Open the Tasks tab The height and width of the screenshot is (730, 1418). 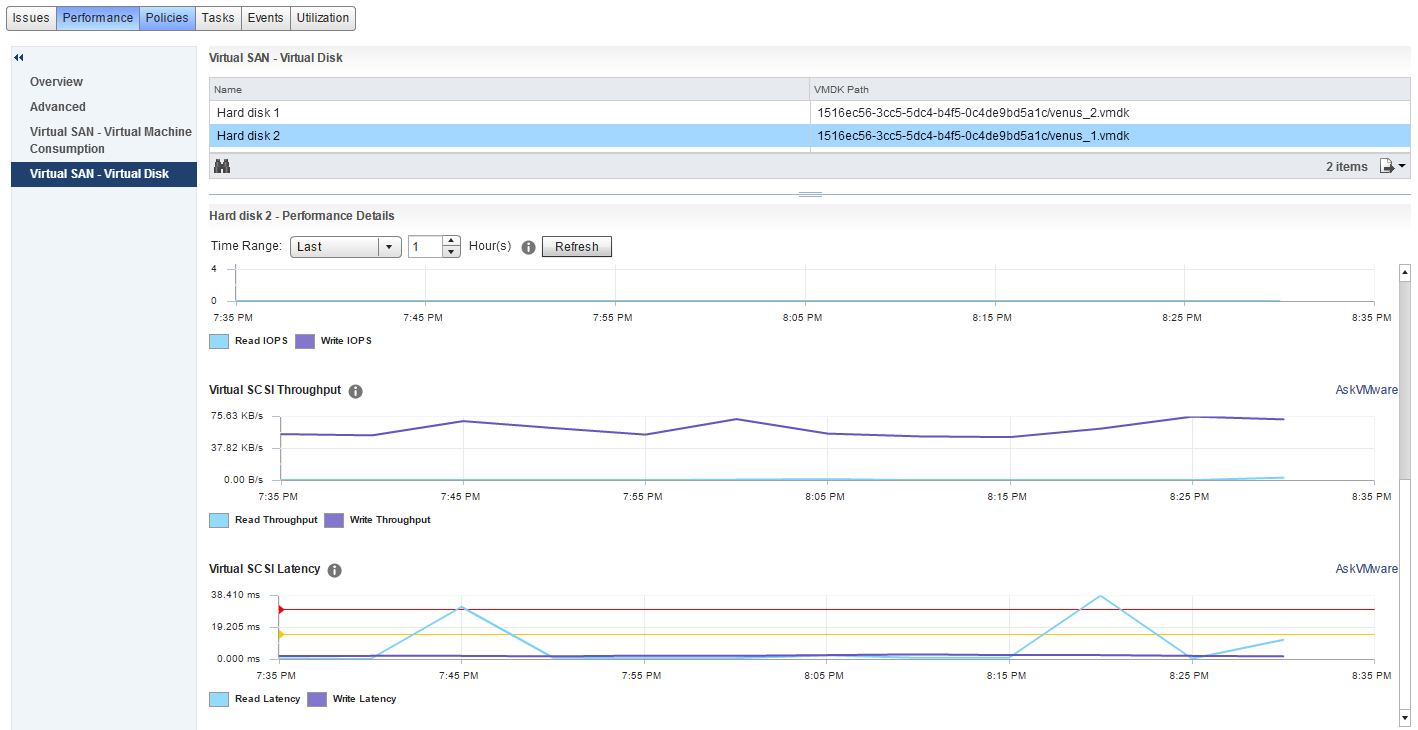[217, 18]
